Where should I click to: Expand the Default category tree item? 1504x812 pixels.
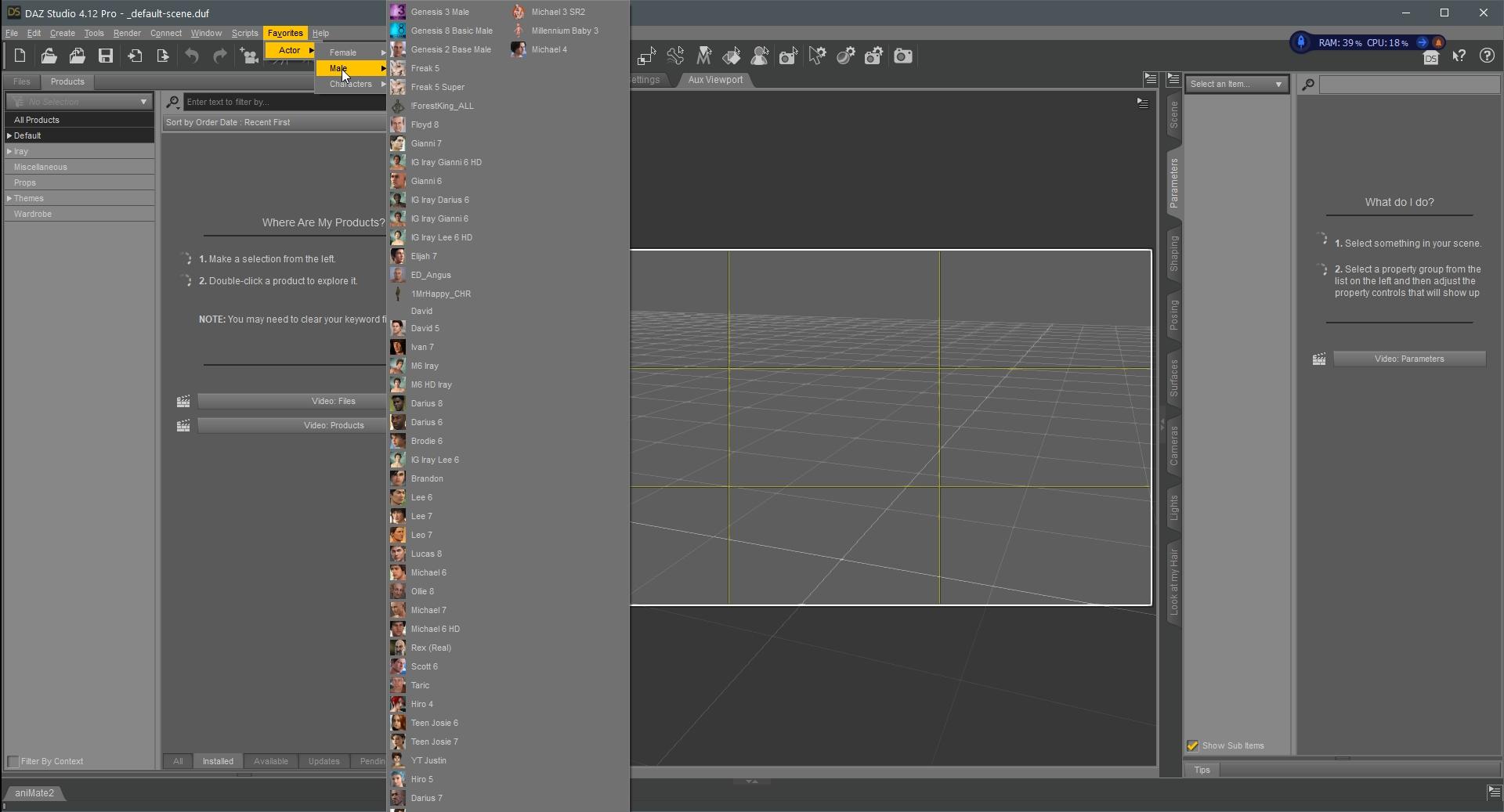click(x=9, y=135)
